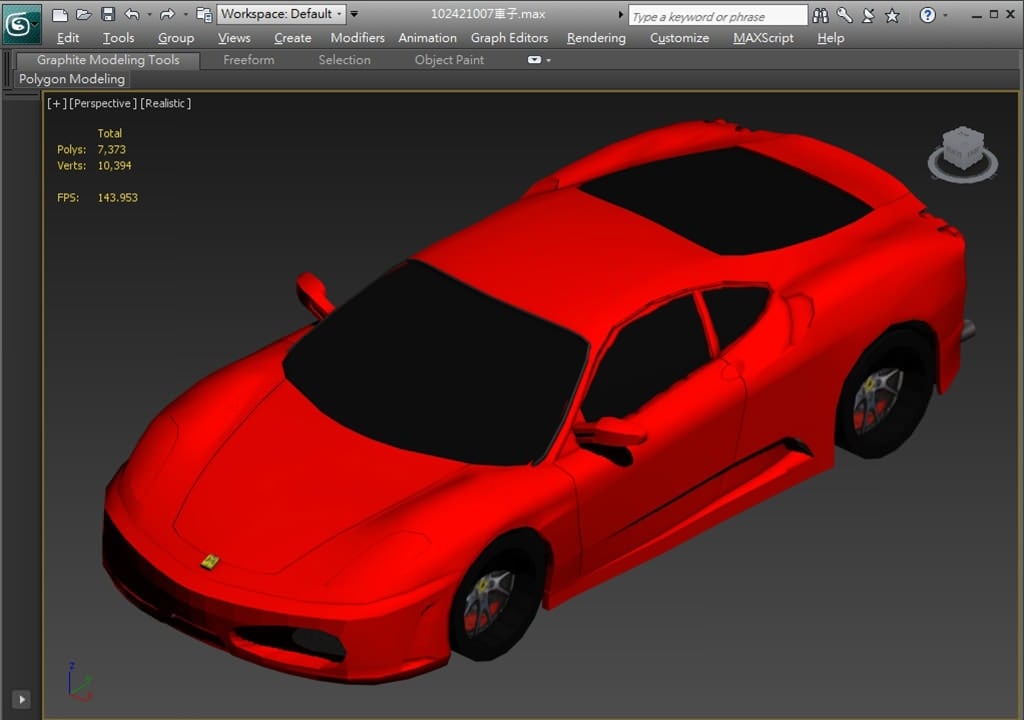Switch to the Freeform ribbon tab

tap(248, 60)
